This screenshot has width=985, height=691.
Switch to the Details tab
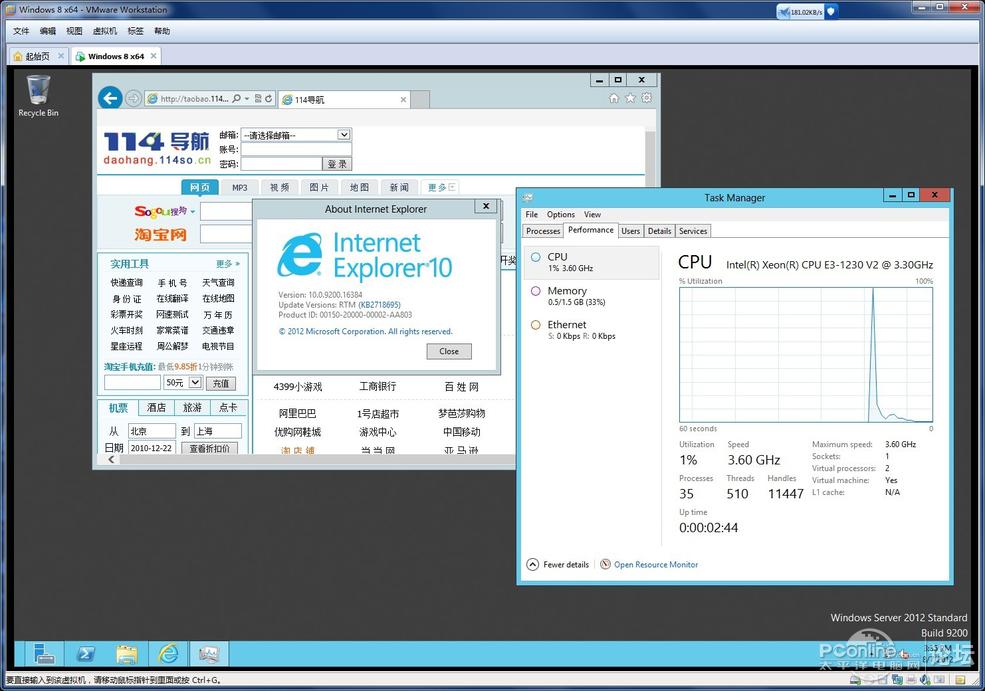click(x=659, y=231)
